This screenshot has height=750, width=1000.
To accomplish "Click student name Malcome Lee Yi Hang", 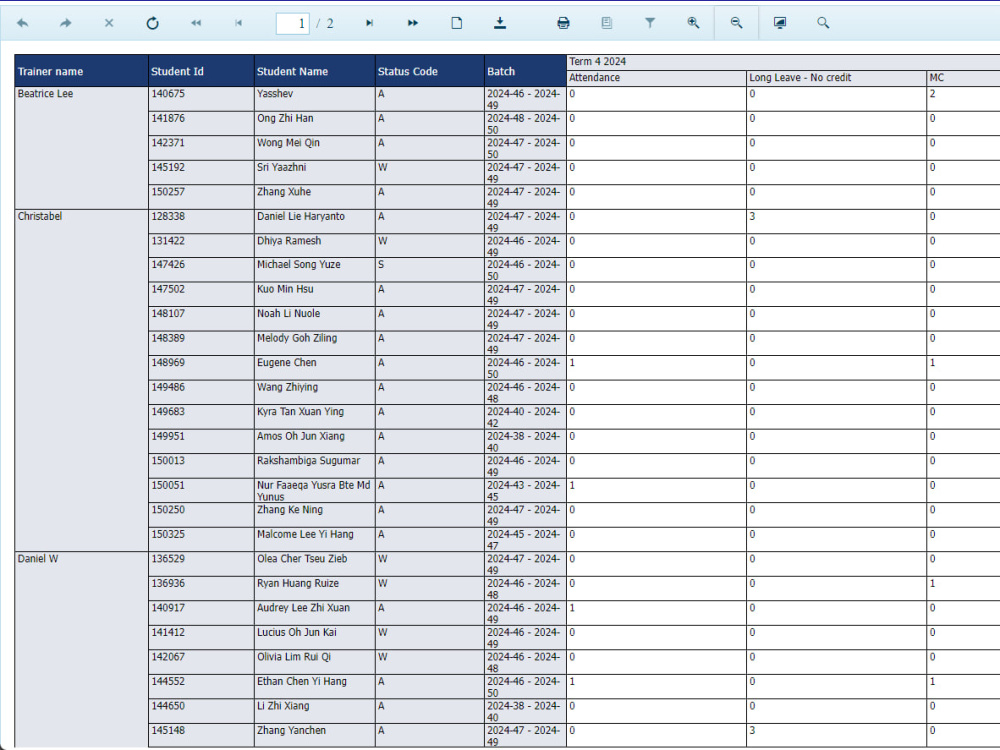I will pyautogui.click(x=305, y=534).
